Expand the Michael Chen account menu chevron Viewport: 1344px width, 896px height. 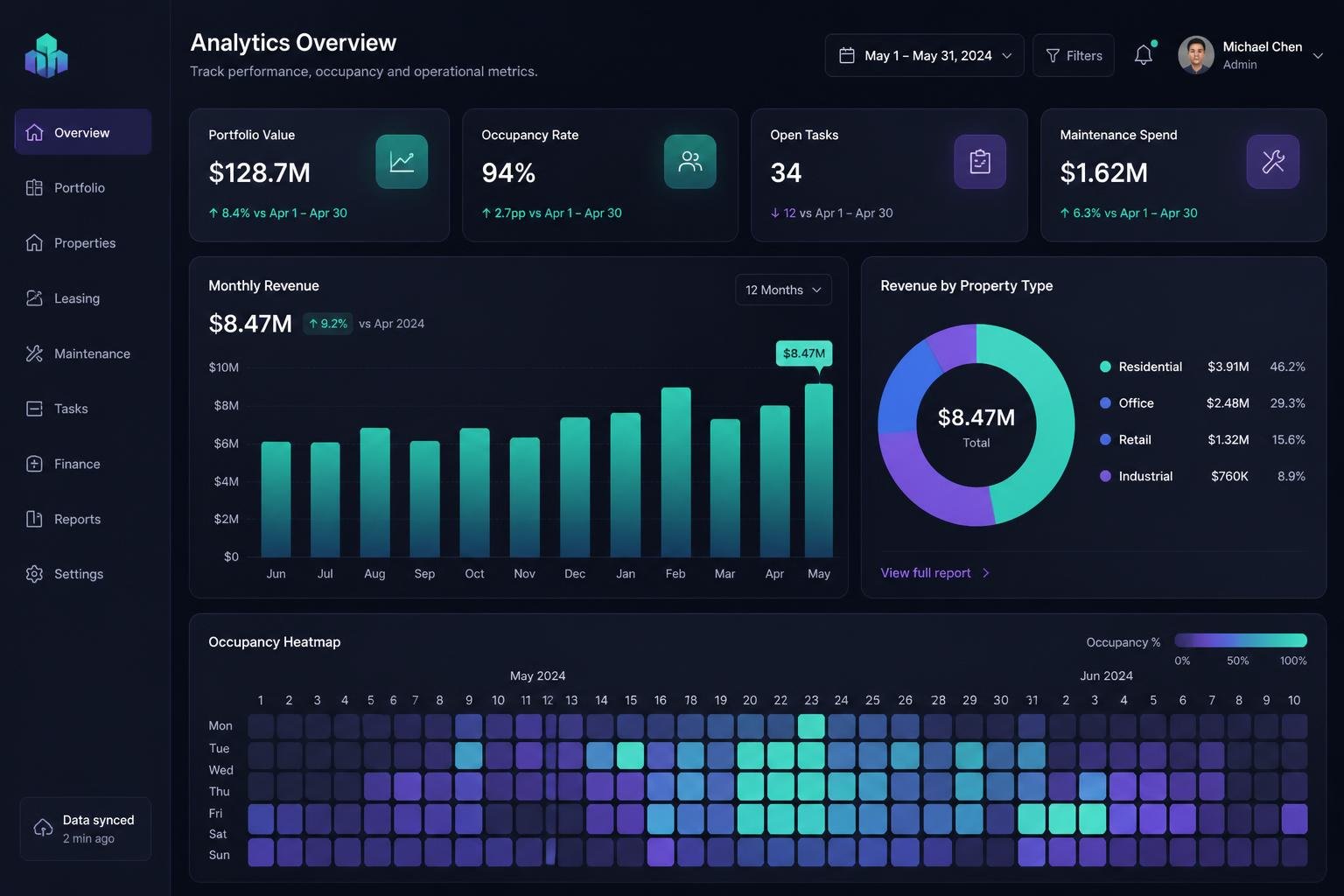[x=1318, y=56]
